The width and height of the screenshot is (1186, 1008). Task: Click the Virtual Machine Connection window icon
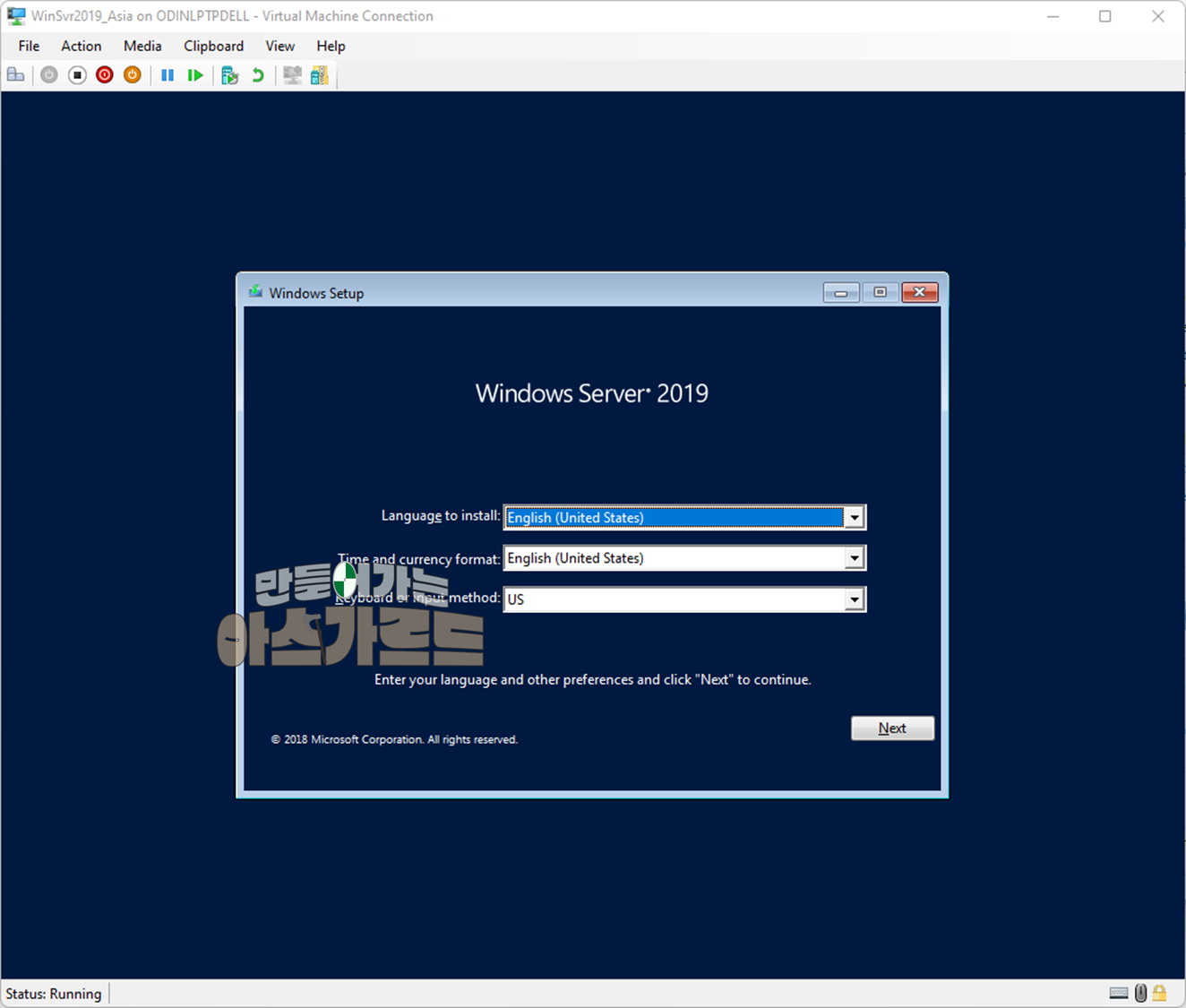(x=16, y=16)
